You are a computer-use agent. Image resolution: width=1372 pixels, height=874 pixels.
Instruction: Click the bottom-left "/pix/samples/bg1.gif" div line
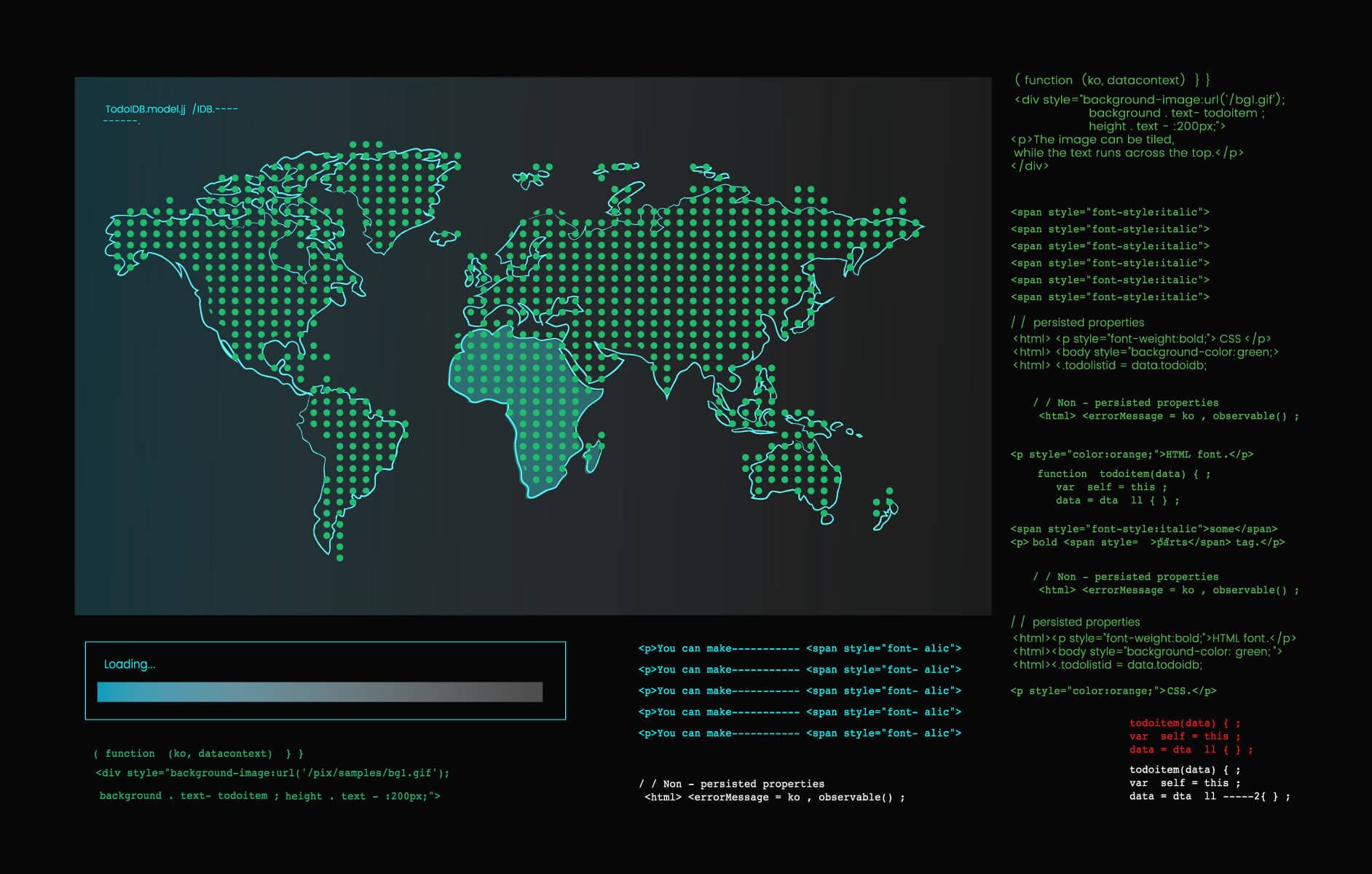[272, 773]
